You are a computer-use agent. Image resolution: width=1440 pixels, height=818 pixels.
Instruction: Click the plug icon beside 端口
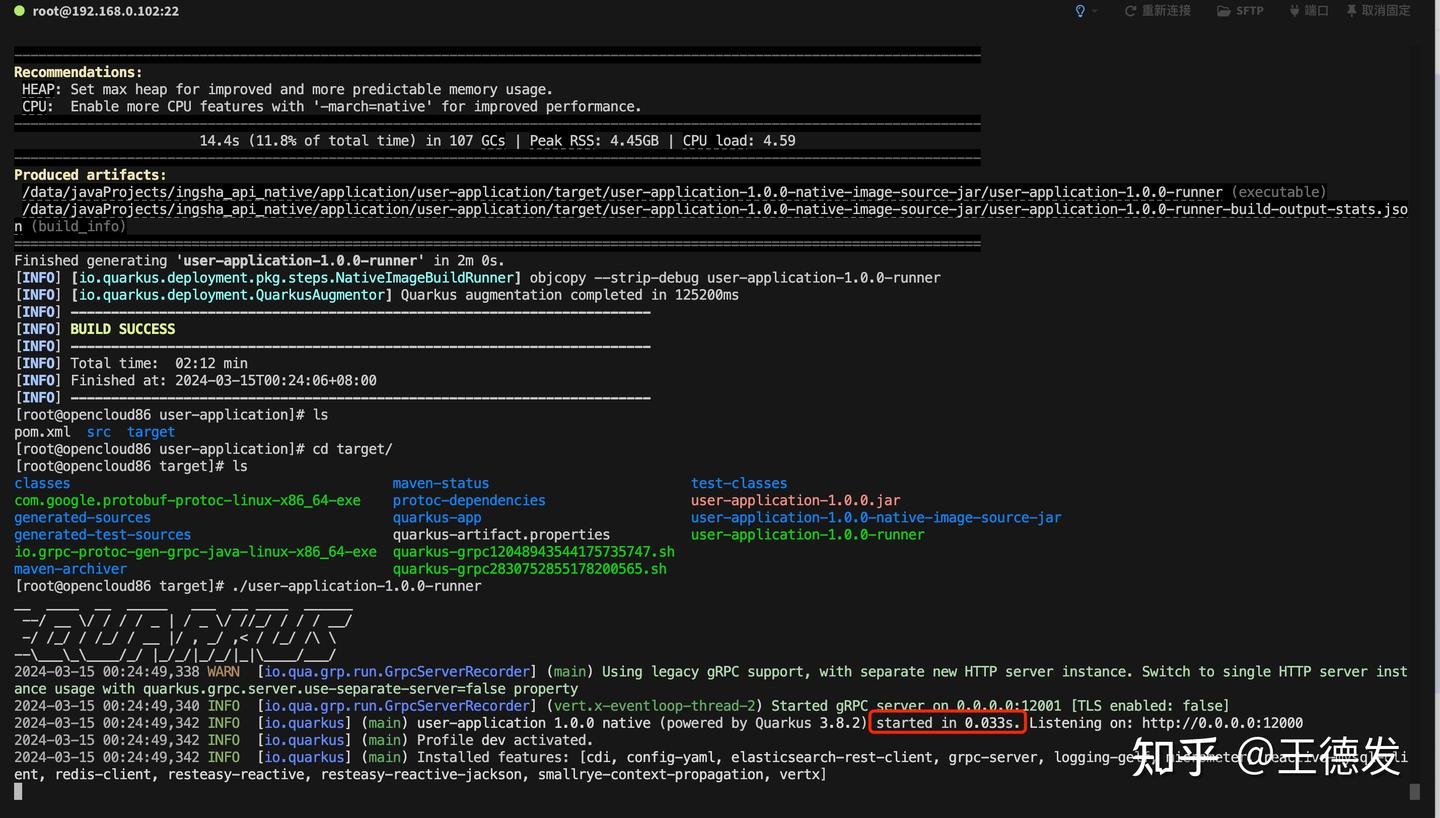[1297, 11]
